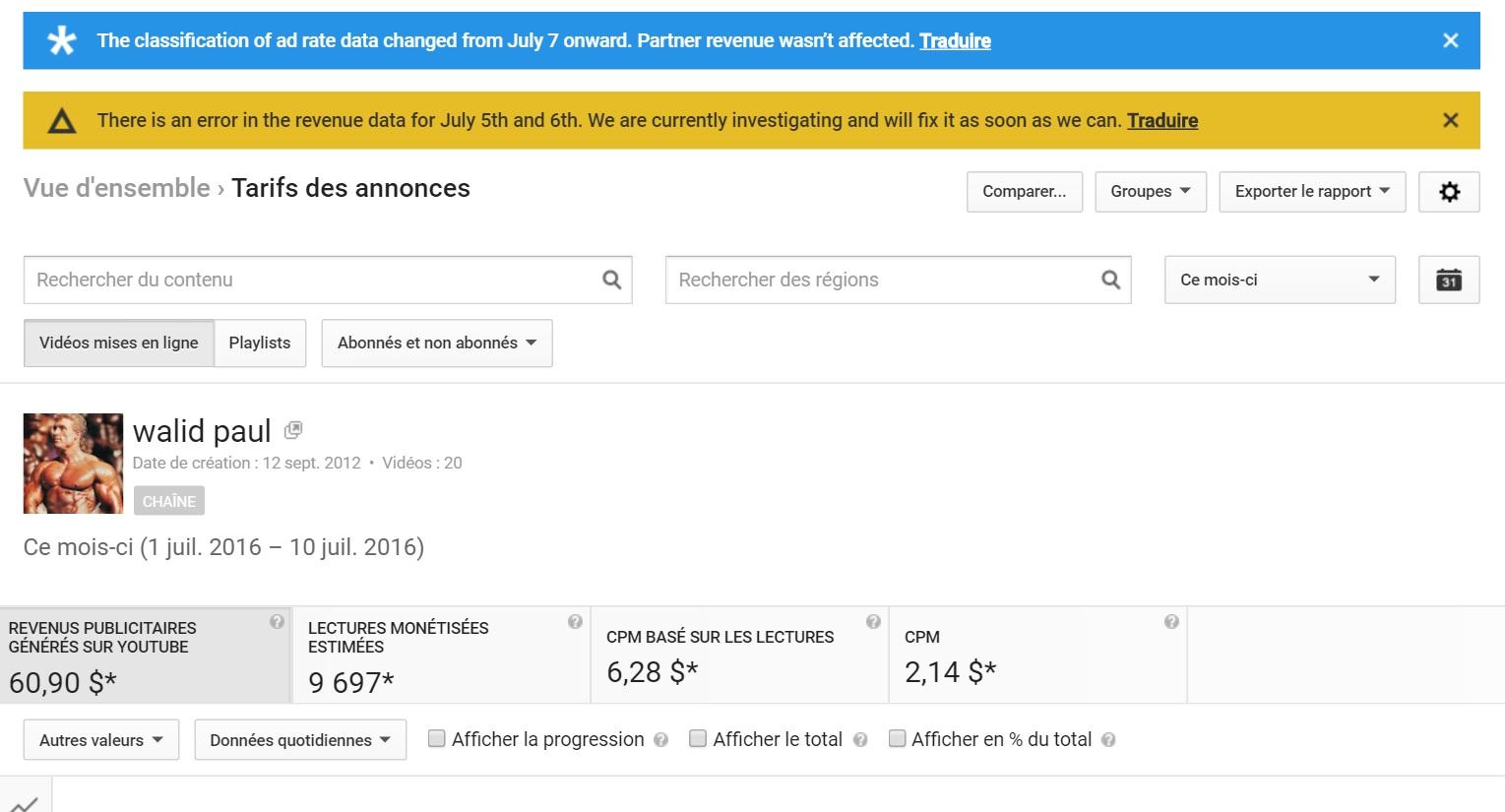
Task: Enable Afficher en % du total checkbox
Action: pos(897,738)
